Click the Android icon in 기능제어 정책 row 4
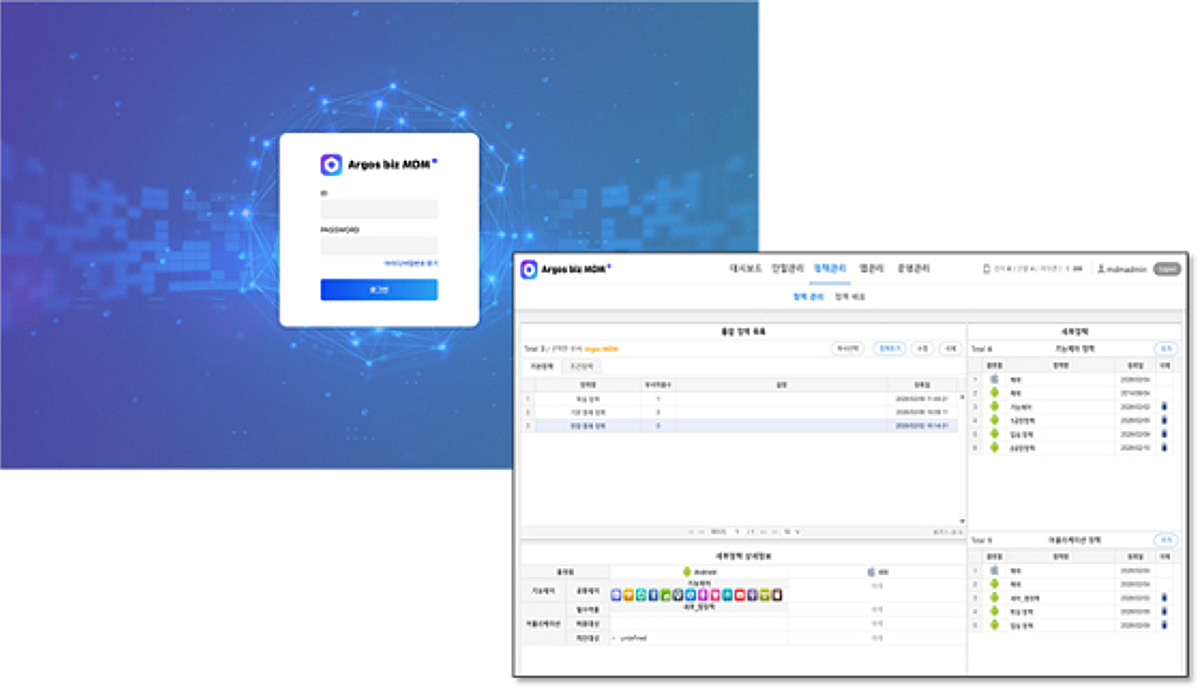Screen dimensions: 1200x695 coord(994,420)
